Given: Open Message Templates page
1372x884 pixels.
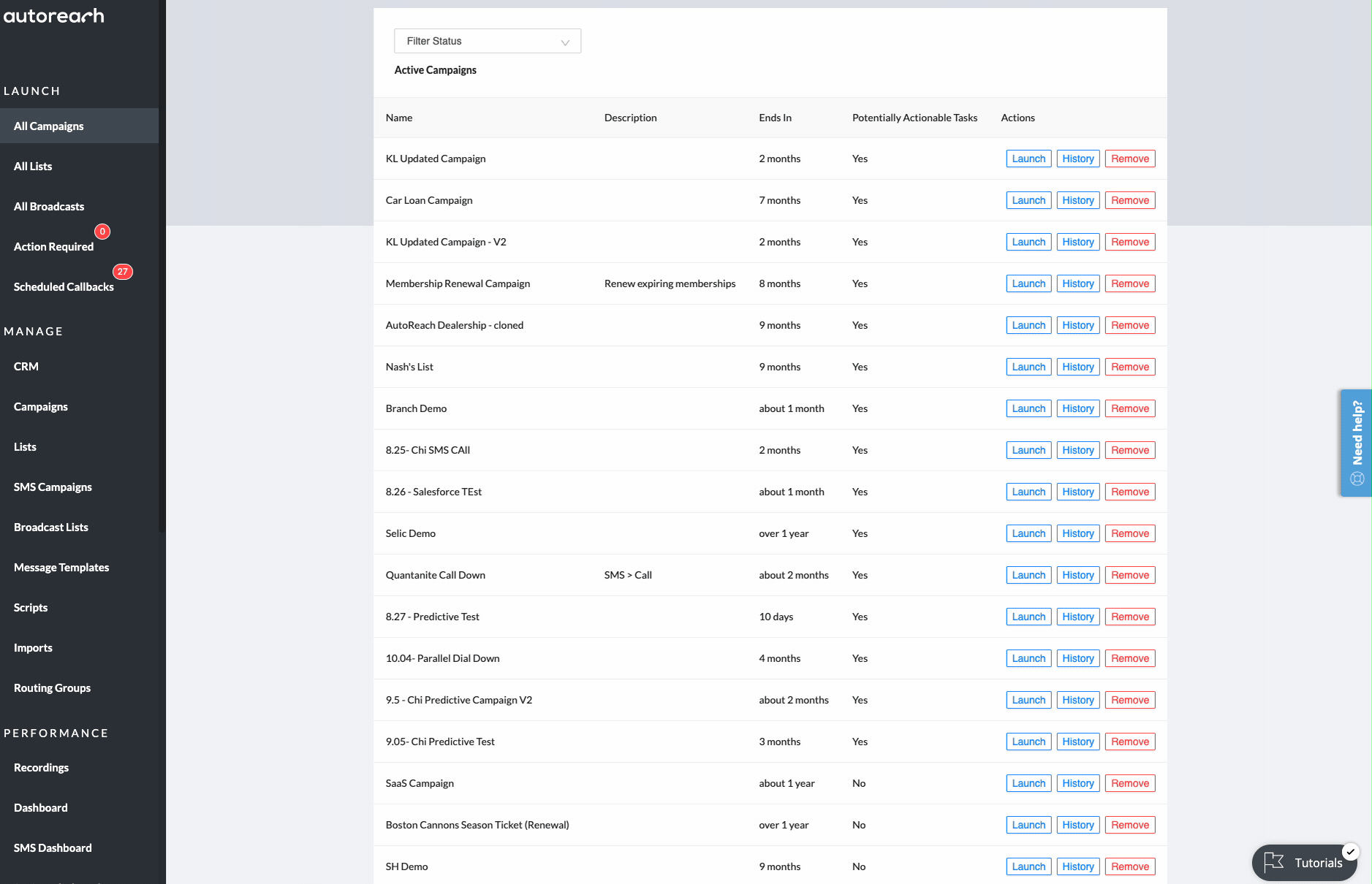Looking at the screenshot, I should click(x=61, y=567).
